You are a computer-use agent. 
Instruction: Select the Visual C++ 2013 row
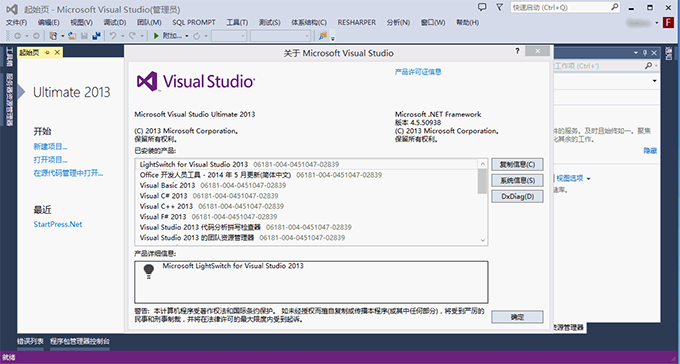tap(307, 206)
